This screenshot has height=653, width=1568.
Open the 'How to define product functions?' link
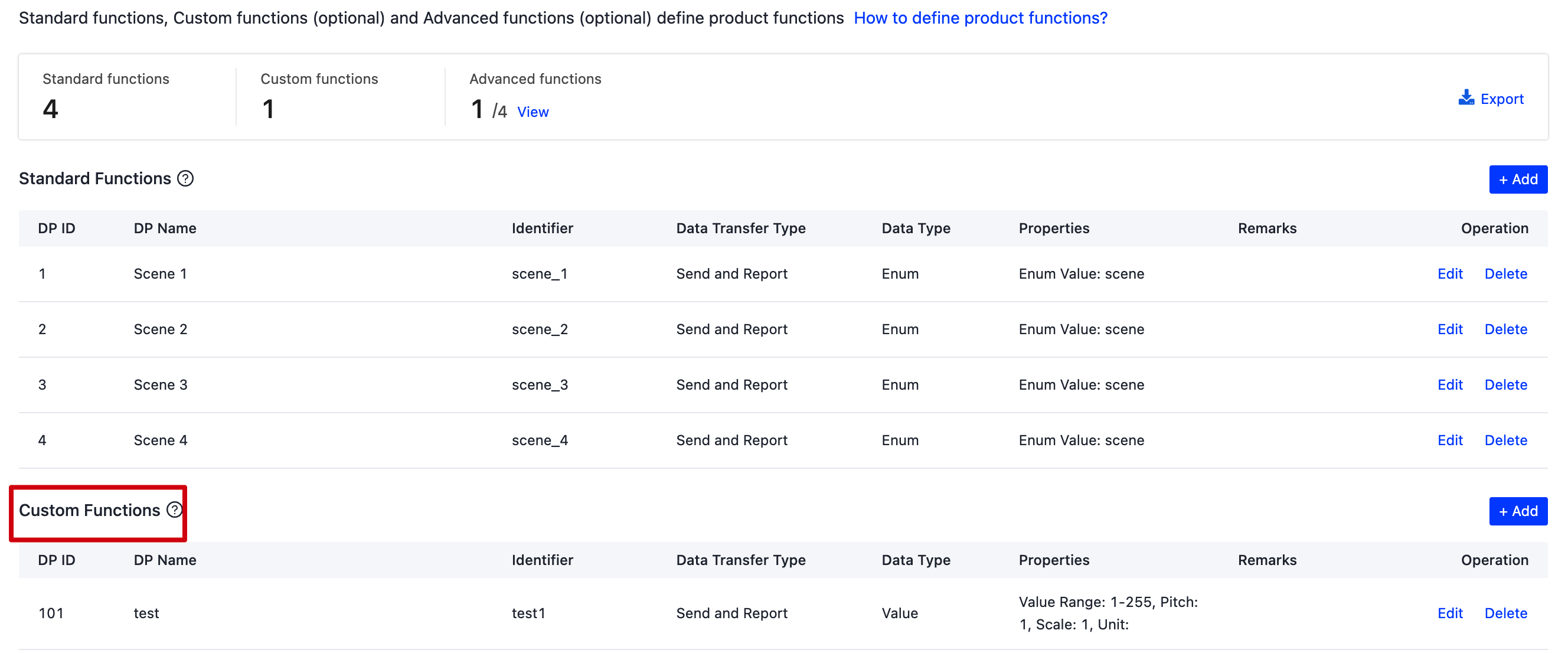(981, 18)
